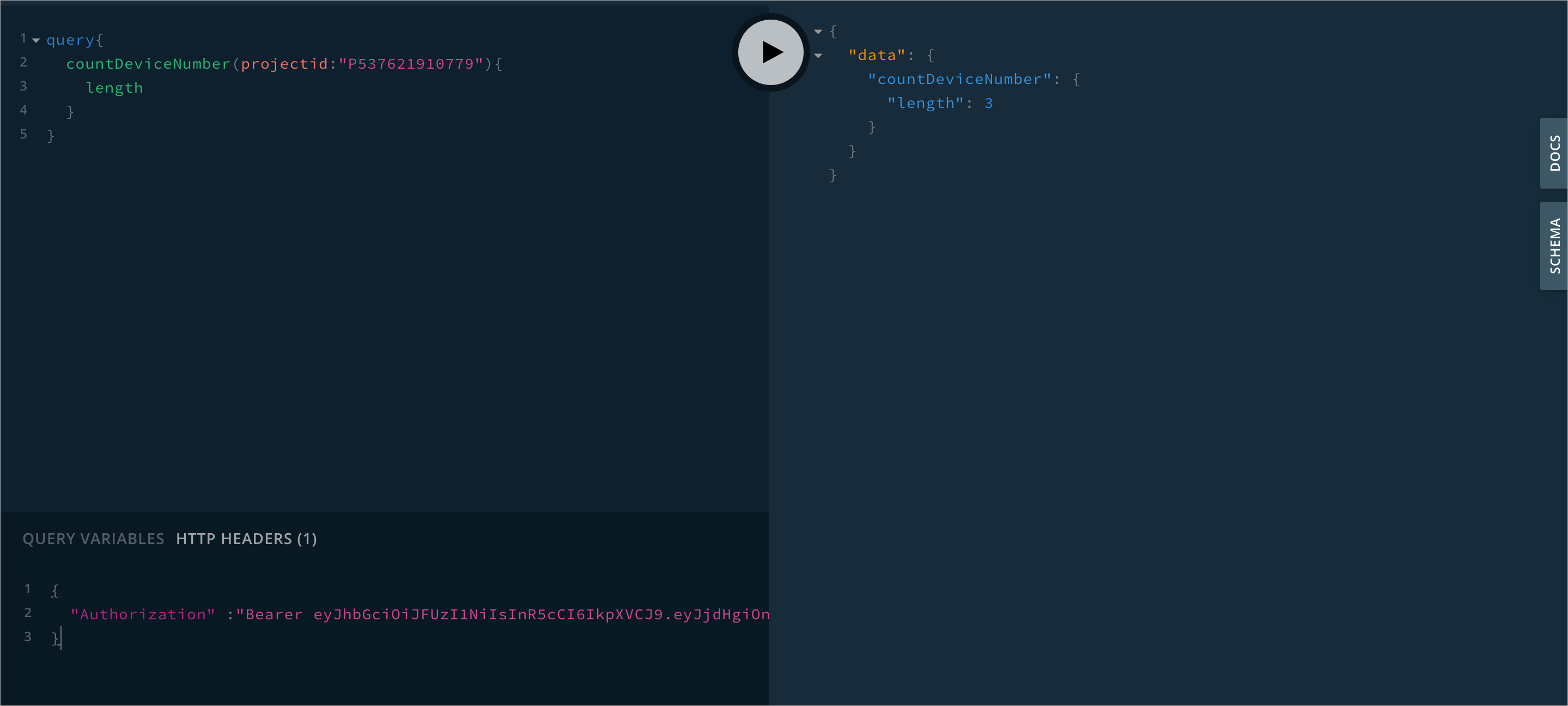
Task: Click the query keyword on line 1
Action: click(x=71, y=40)
